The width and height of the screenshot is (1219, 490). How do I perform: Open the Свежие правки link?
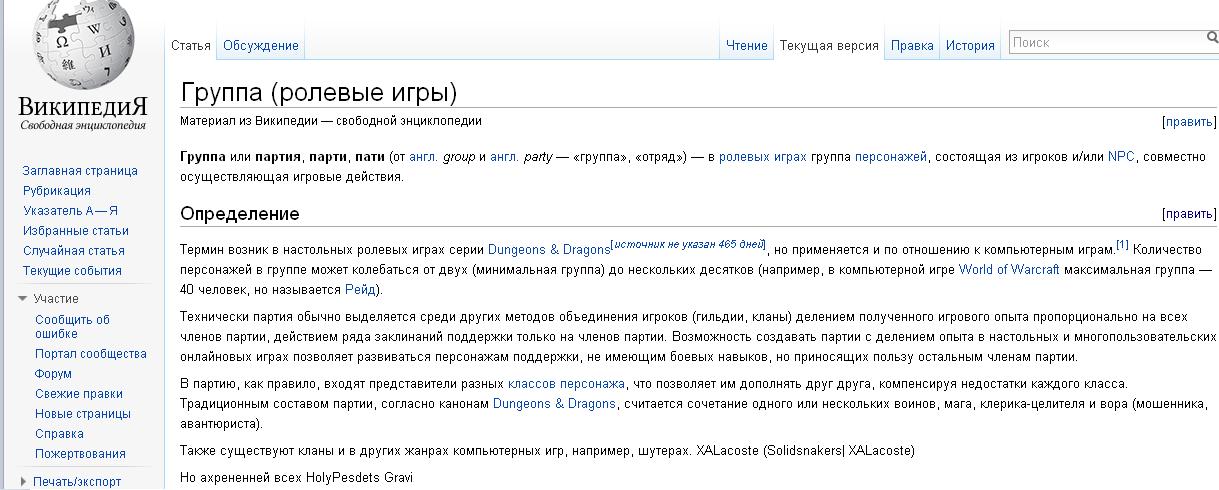coord(78,393)
